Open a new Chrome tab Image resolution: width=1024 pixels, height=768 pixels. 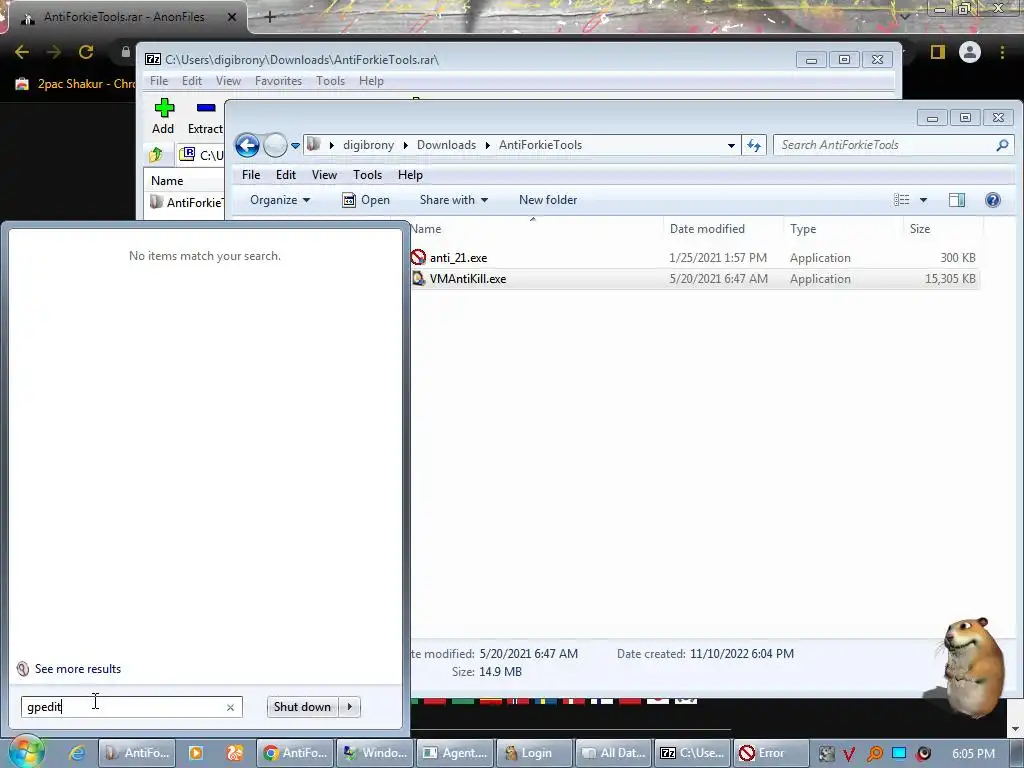tap(270, 17)
